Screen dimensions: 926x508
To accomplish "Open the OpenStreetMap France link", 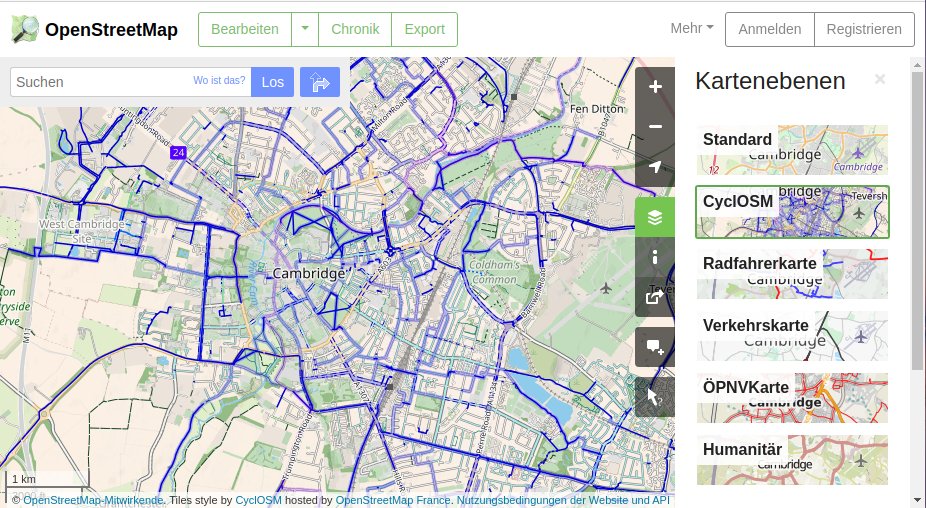I will [393, 500].
